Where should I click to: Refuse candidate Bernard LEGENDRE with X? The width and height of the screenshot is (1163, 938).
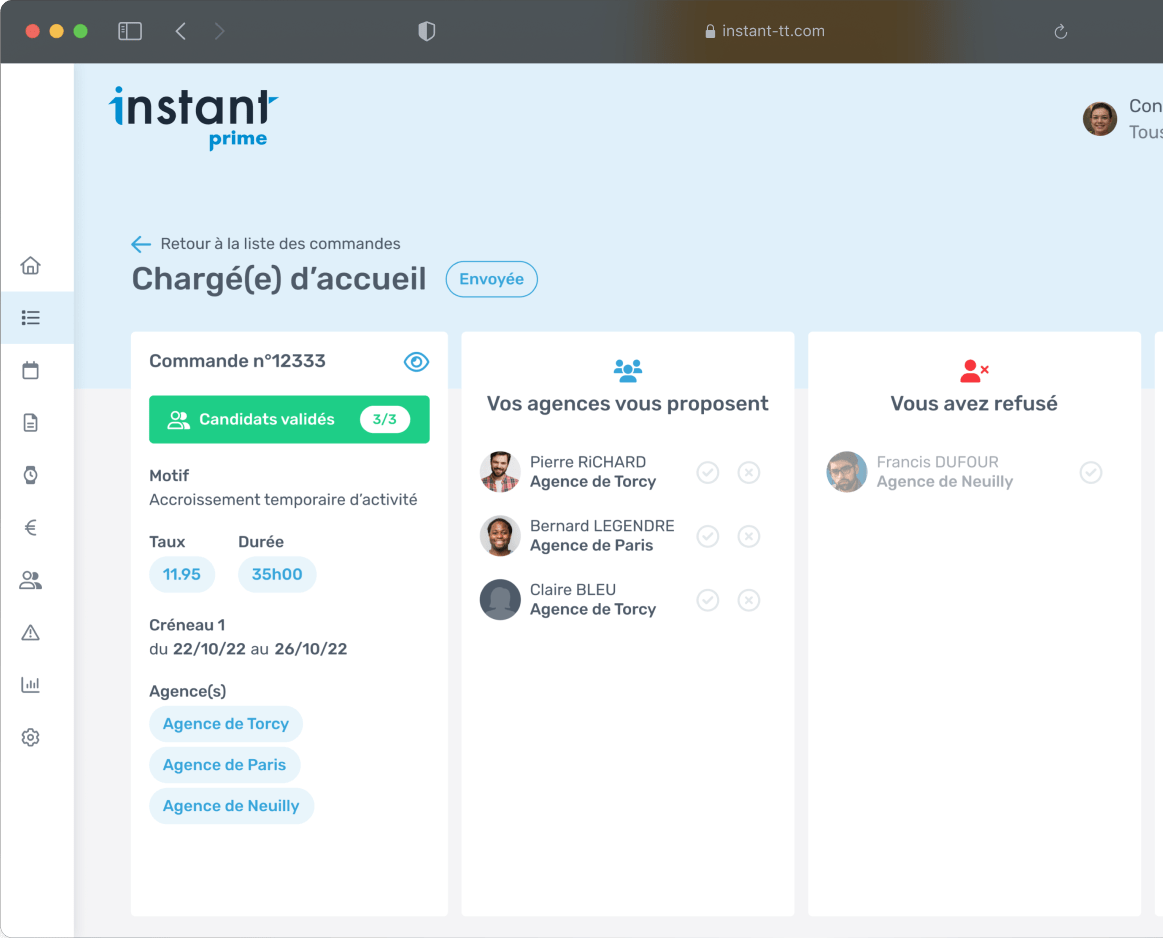[x=749, y=537]
